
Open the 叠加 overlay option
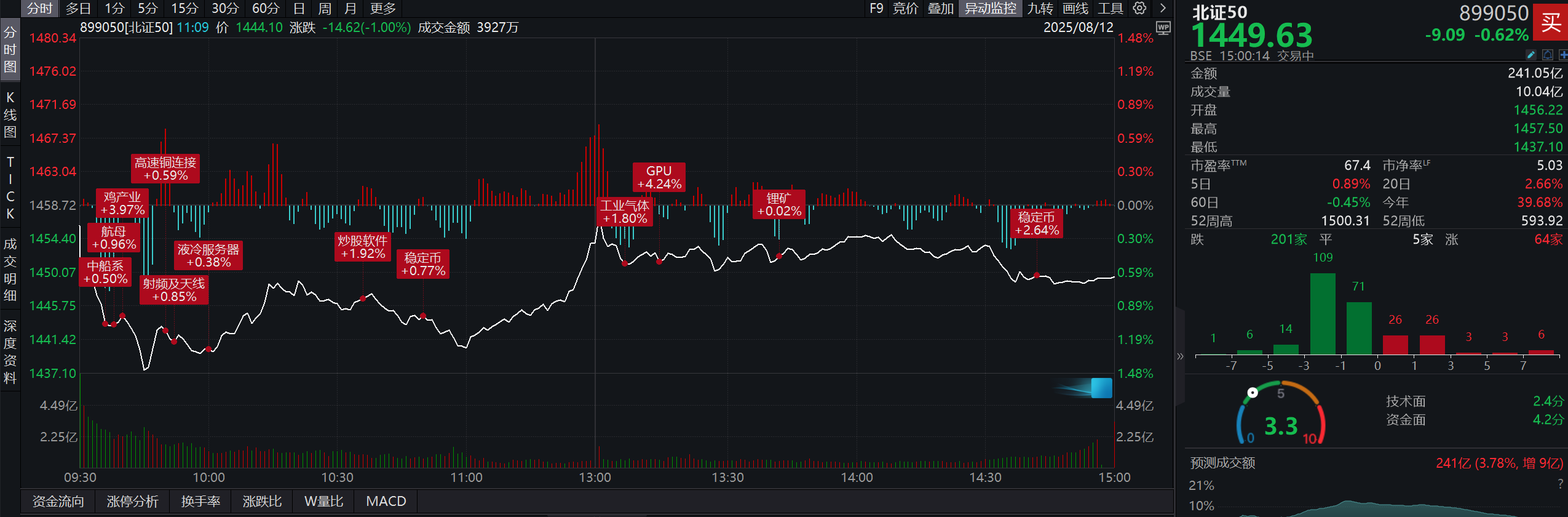pyautogui.click(x=940, y=8)
